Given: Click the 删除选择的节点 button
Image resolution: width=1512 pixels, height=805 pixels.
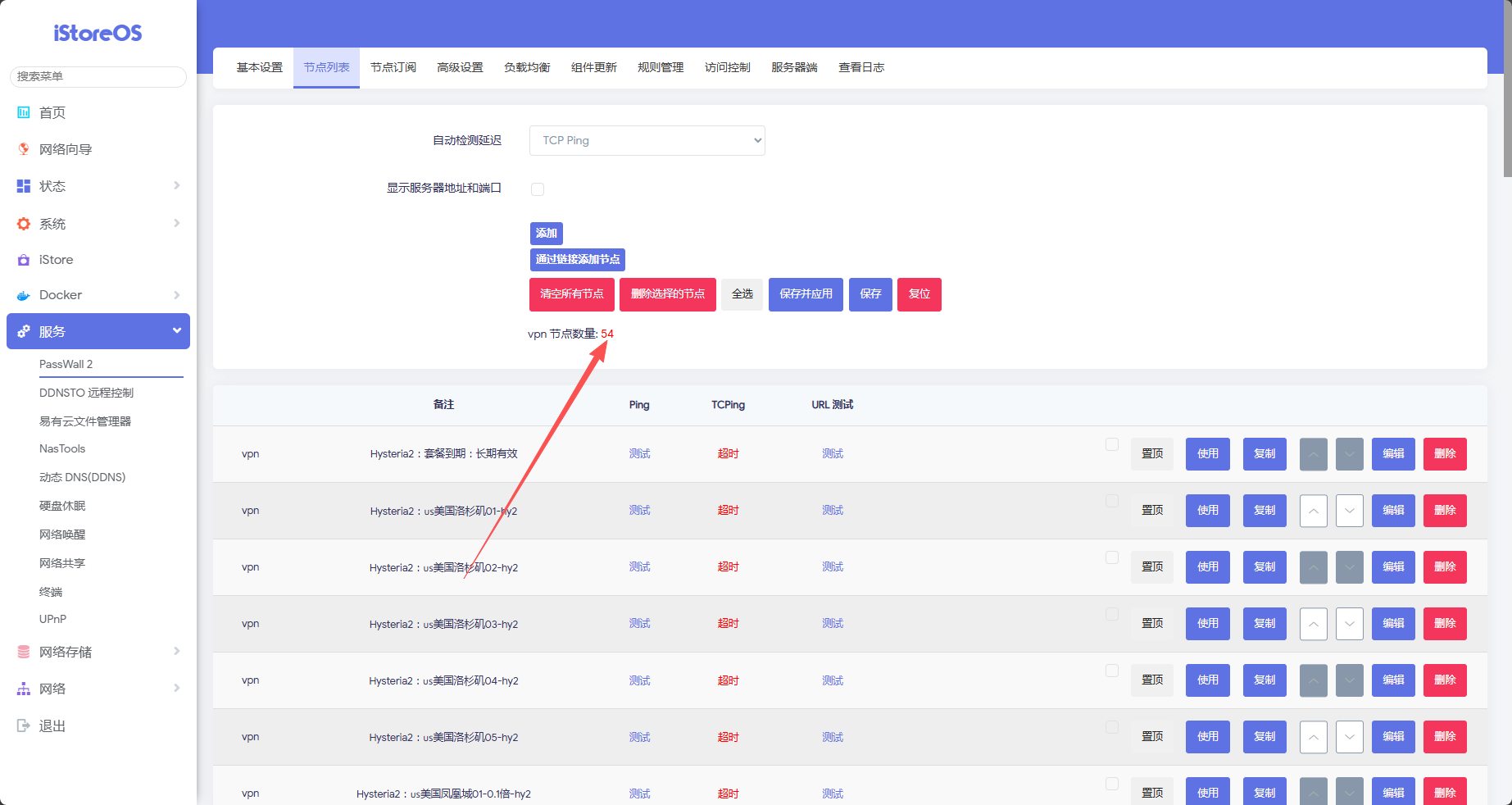Looking at the screenshot, I should (668, 294).
